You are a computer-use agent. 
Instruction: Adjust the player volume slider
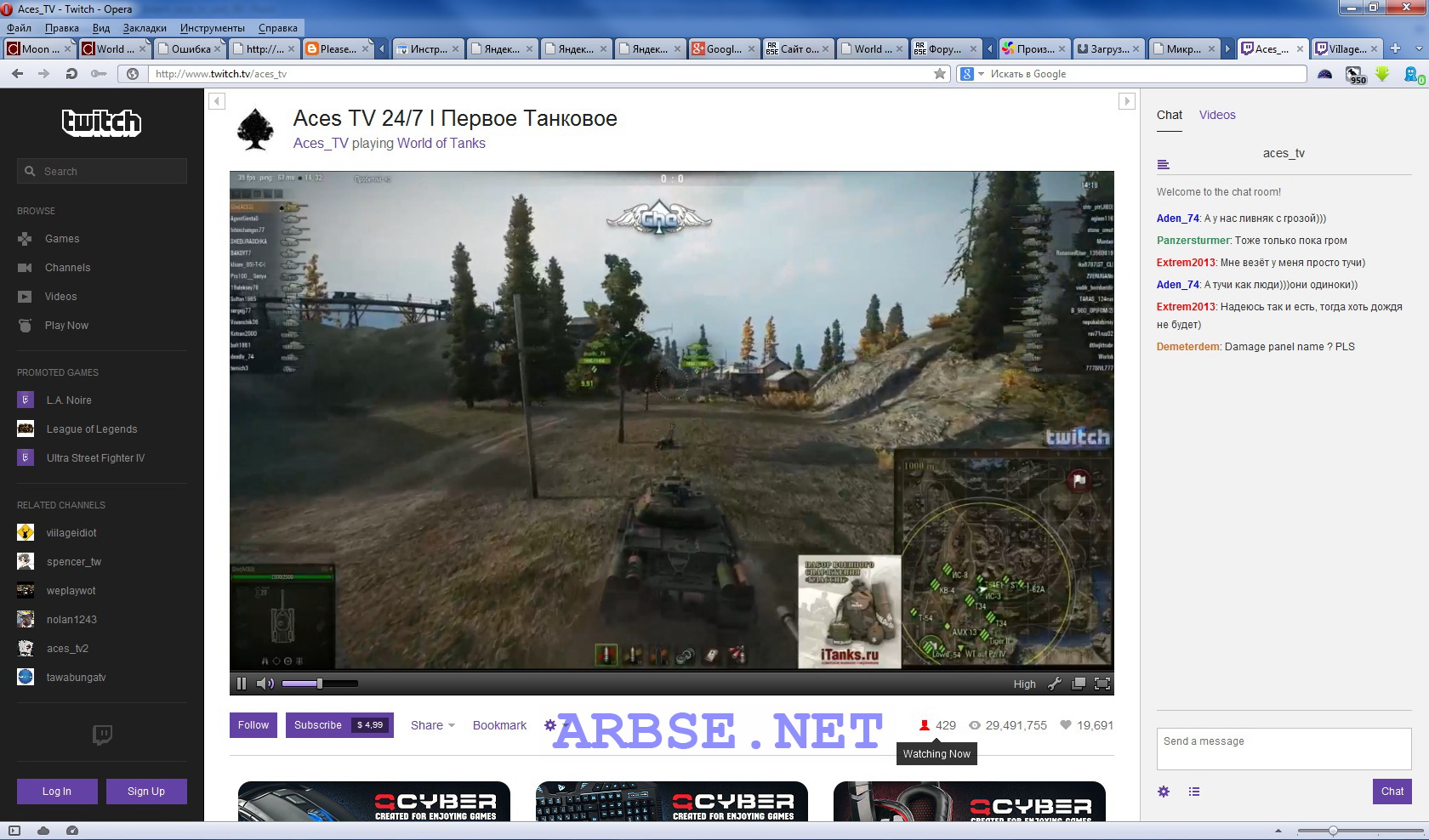click(319, 684)
